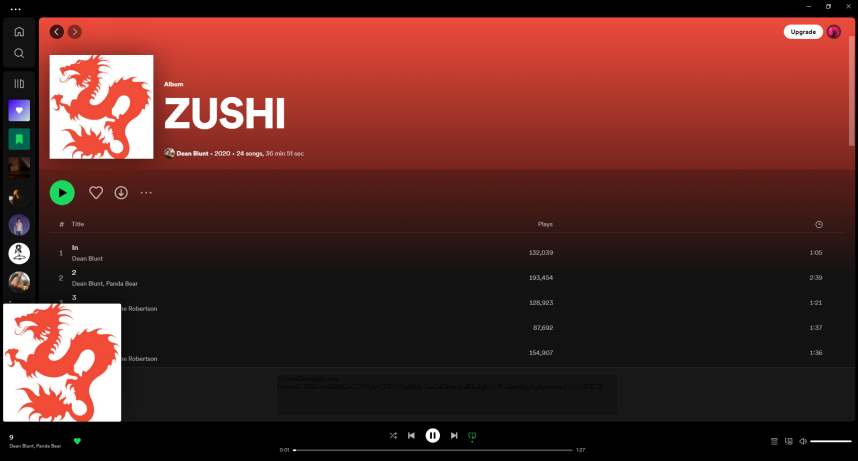Image resolution: width=858 pixels, height=461 pixels.
Task: Click the Plays column header
Action: tap(545, 224)
